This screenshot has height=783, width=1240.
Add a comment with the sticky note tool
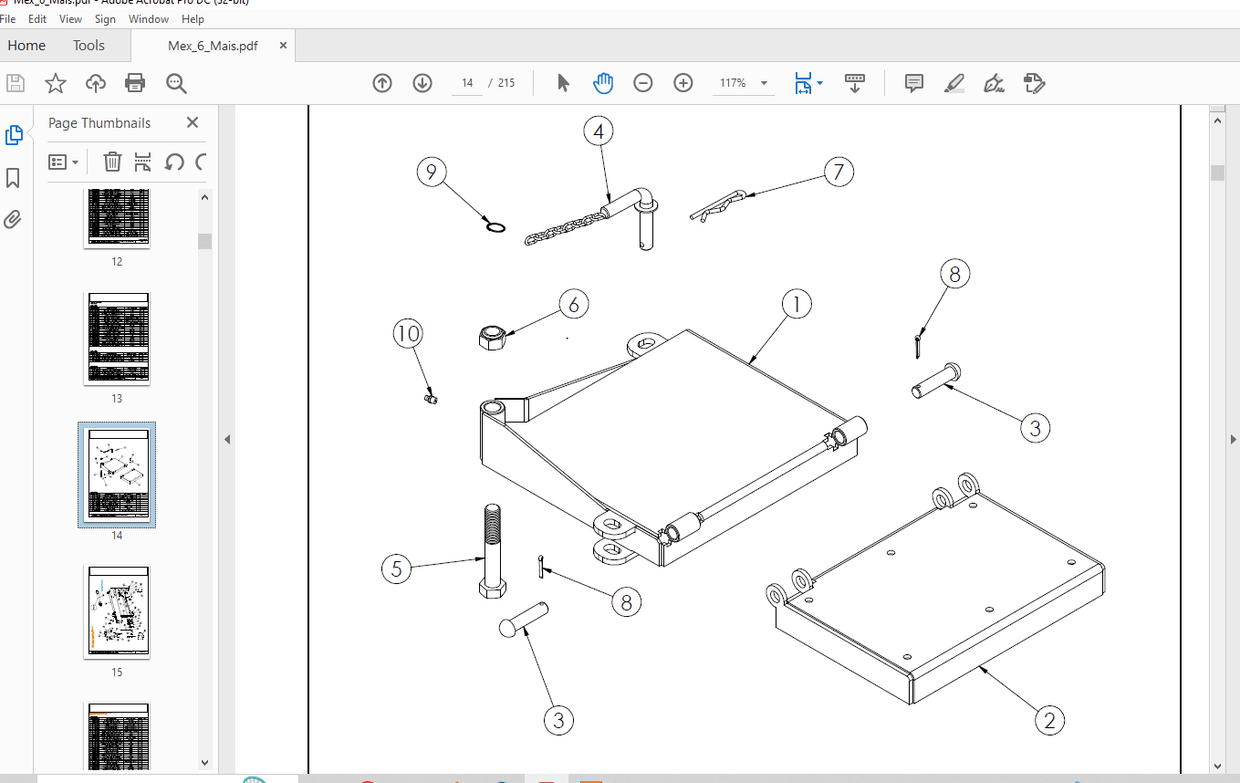coord(913,84)
